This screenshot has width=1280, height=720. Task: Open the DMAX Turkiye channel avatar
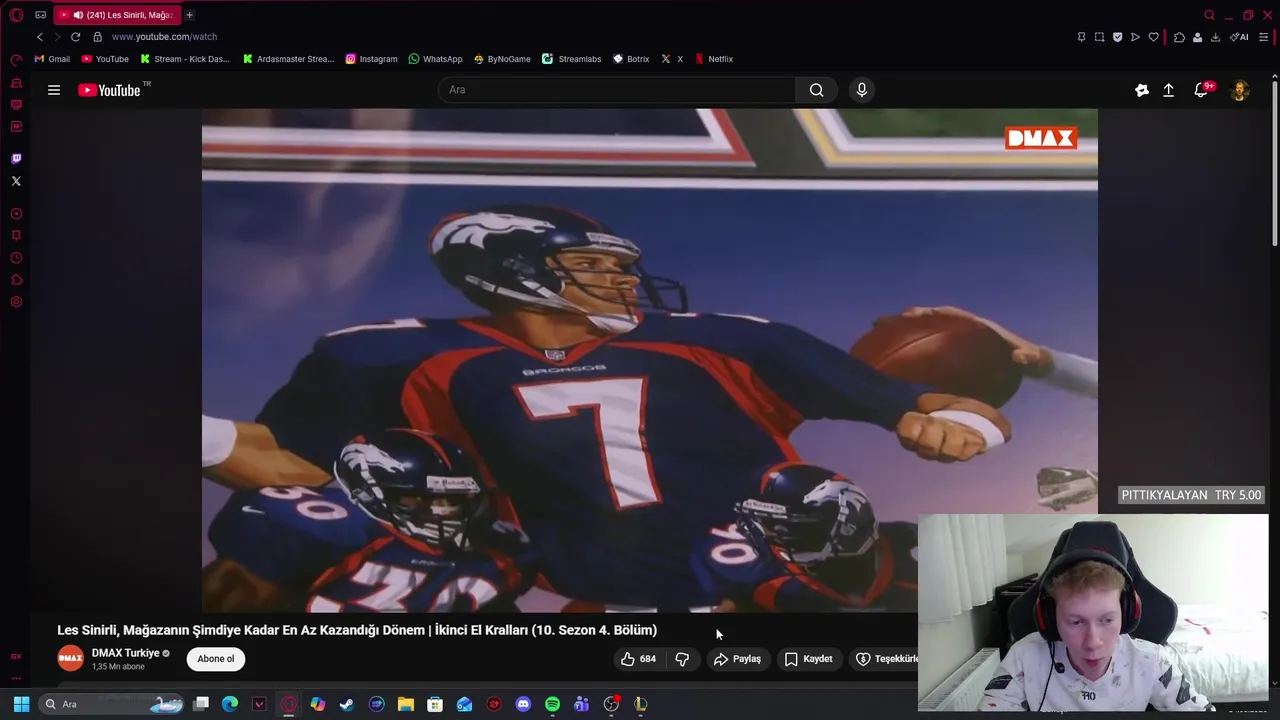pos(70,659)
